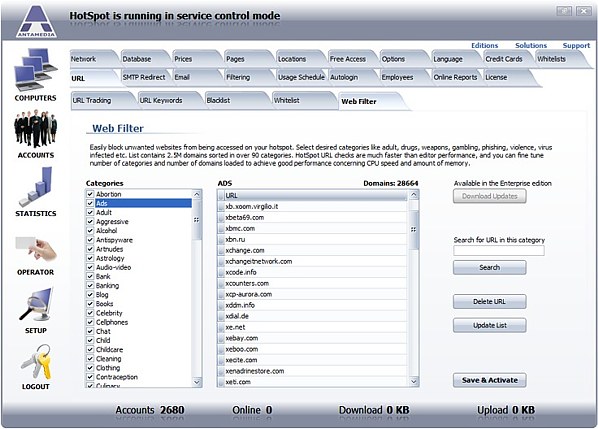Open the Solutions link
Viewport: 598px width, 429px height.
click(x=531, y=45)
